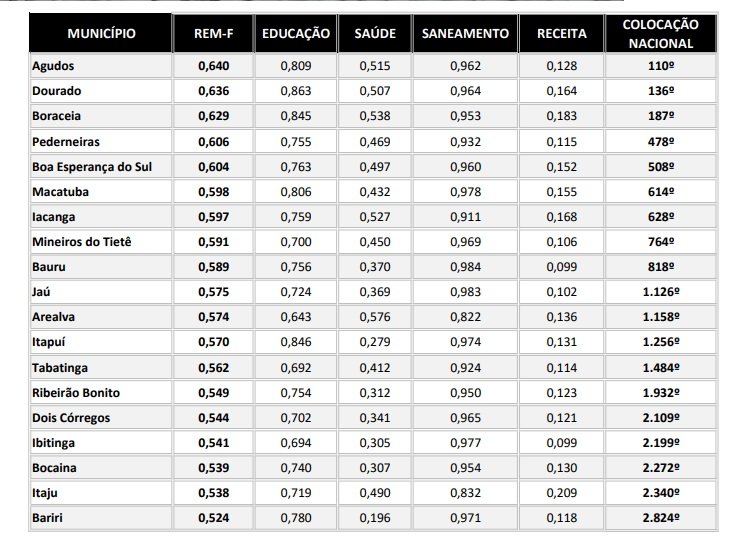
Task: Click the EDUCAÇÃO column header
Action: (296, 34)
